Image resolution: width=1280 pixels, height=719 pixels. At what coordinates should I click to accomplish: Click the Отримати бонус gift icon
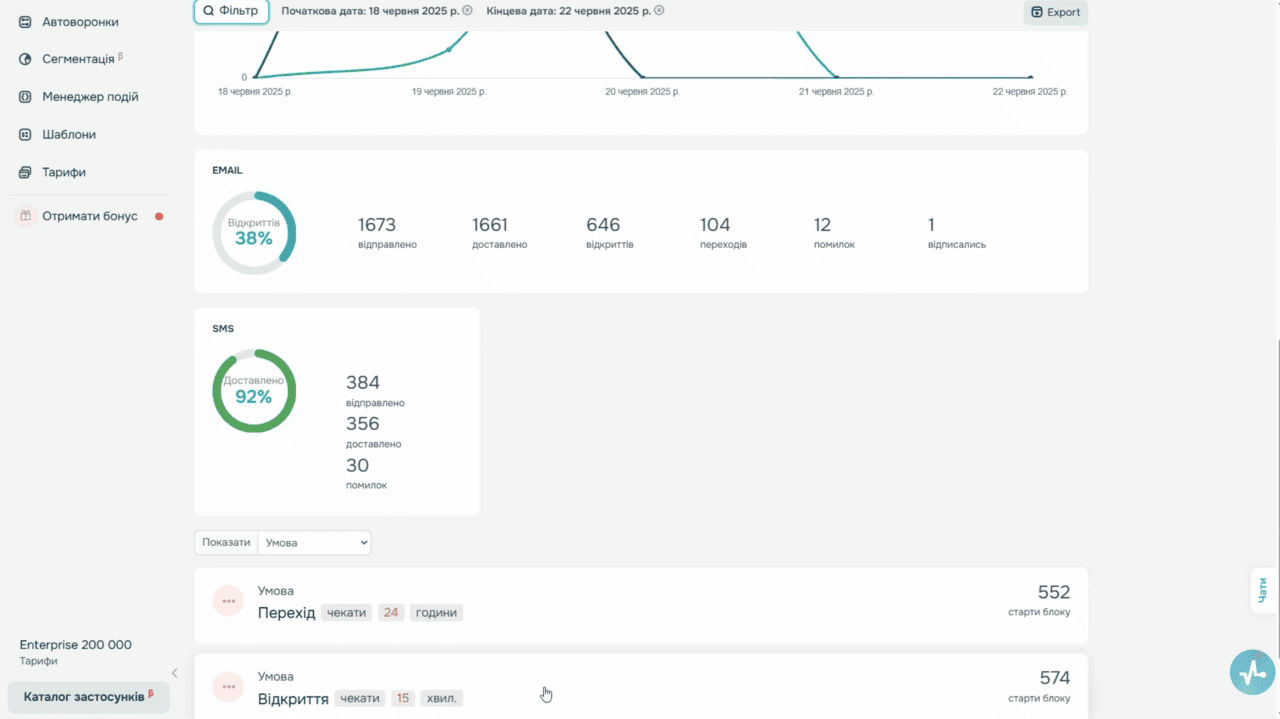pos(25,216)
